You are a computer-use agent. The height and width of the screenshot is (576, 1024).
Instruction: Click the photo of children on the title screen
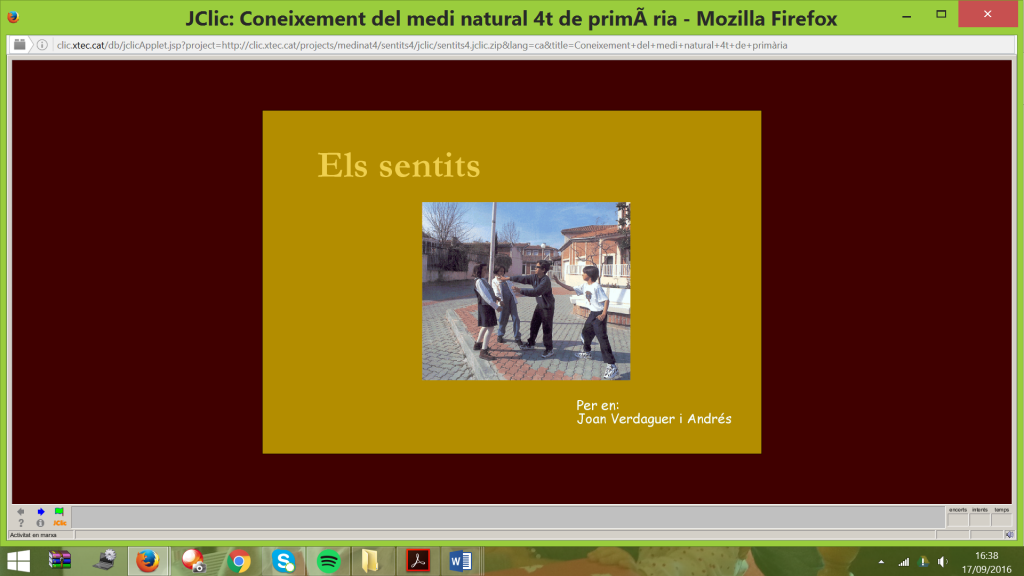(526, 290)
